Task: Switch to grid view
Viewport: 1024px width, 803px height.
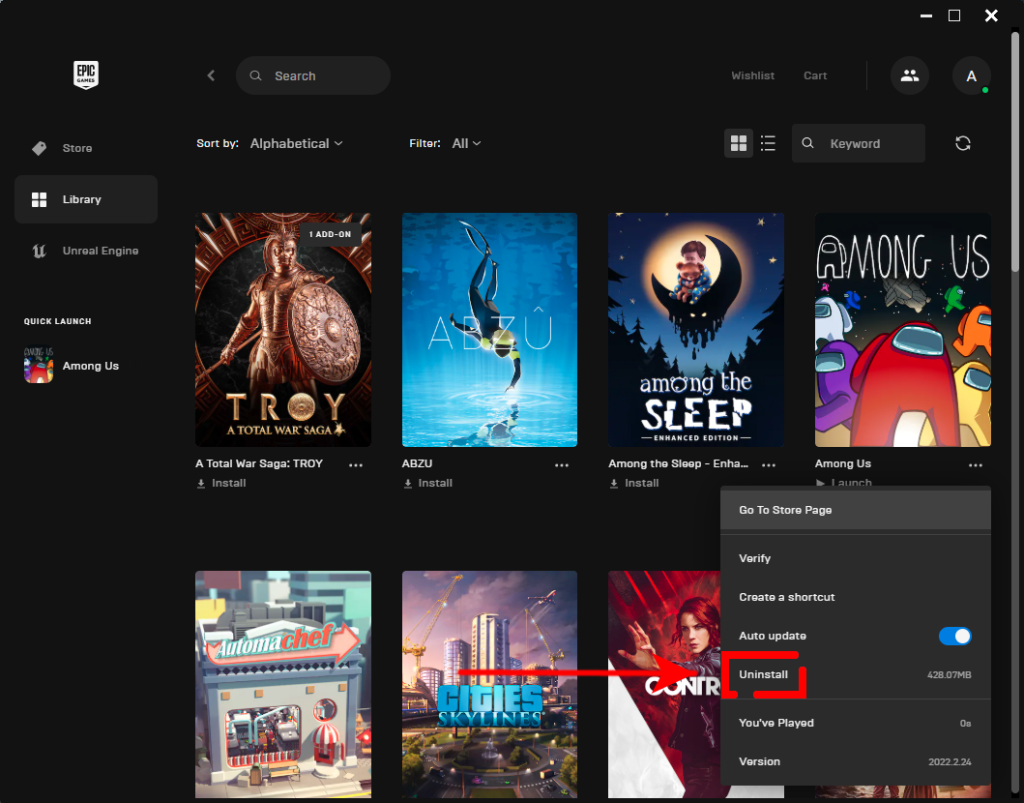Action: click(x=739, y=143)
